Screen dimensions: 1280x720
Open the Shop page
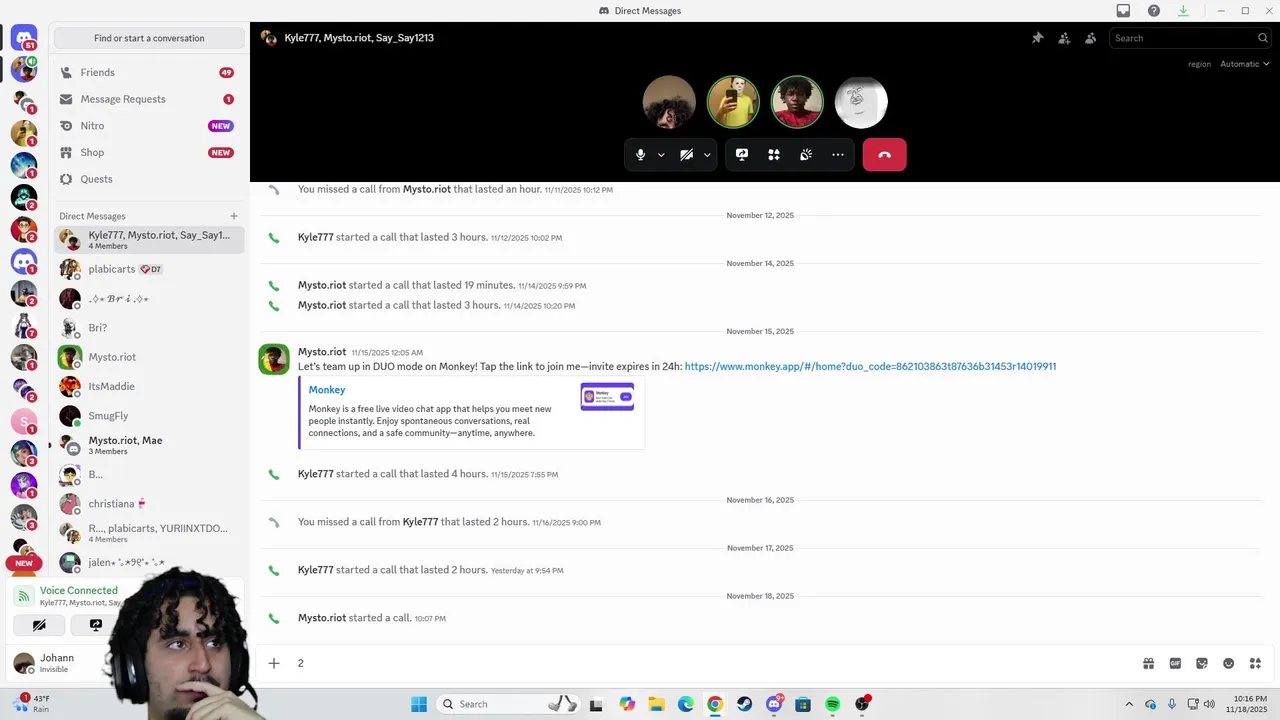coord(149,152)
